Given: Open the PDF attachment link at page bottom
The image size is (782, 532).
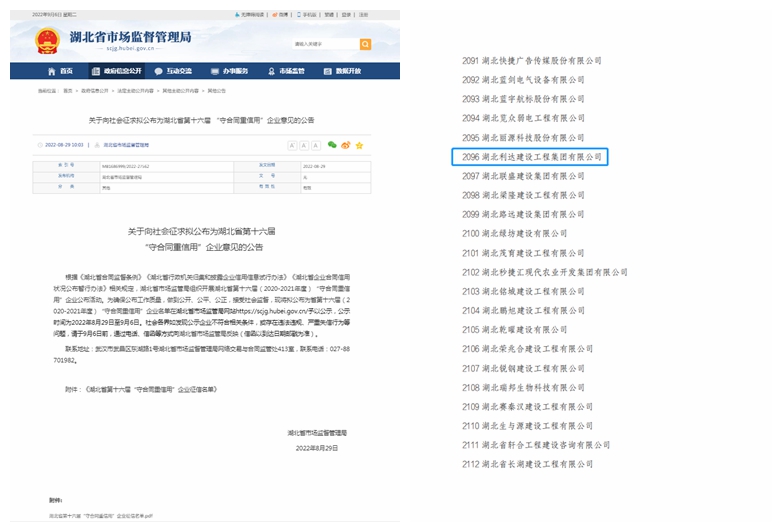Looking at the screenshot, I should [101, 516].
